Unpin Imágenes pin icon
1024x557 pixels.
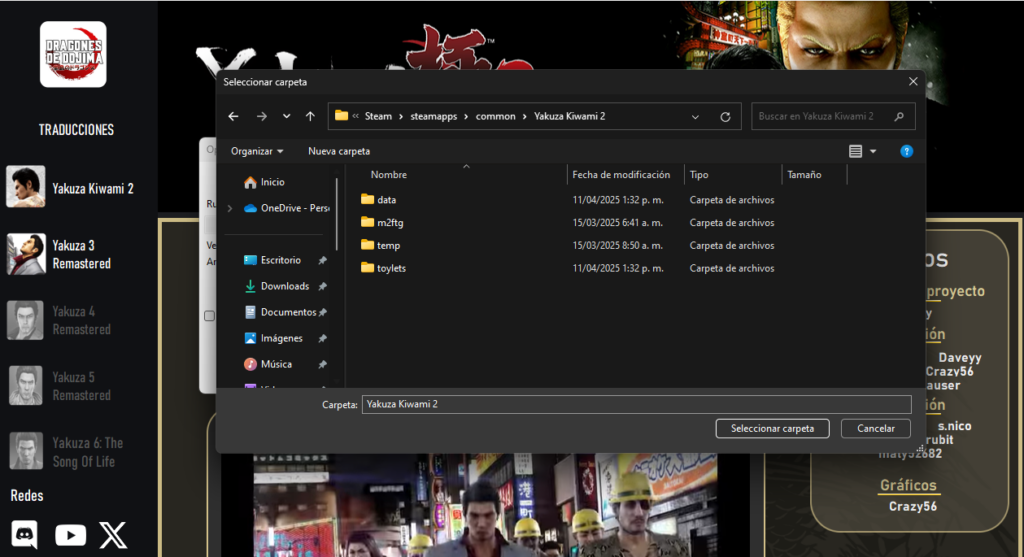click(x=323, y=339)
